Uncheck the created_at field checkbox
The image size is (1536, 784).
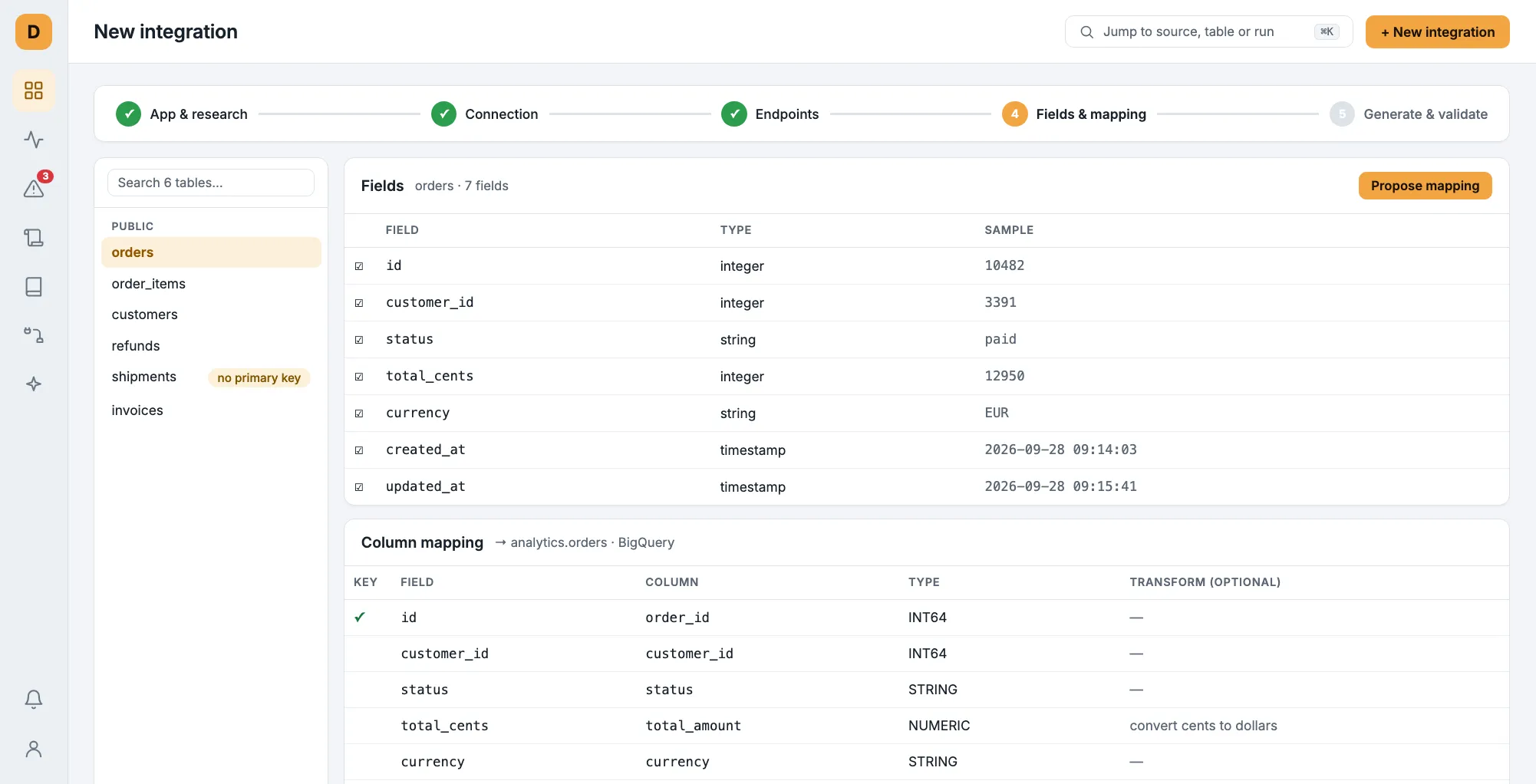[359, 450]
